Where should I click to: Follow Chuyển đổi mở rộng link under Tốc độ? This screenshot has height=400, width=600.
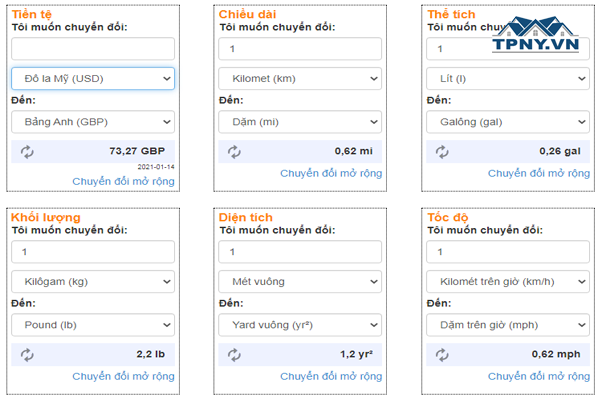(x=538, y=376)
